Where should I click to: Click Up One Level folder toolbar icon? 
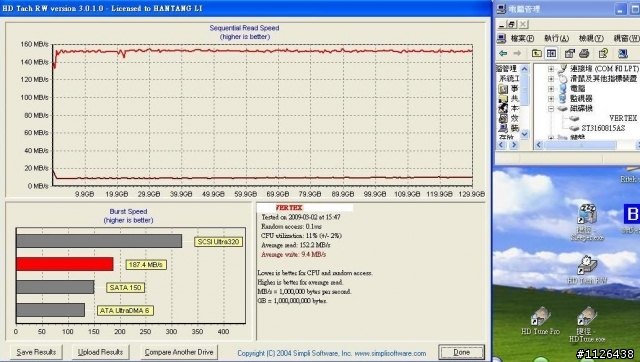(537, 53)
